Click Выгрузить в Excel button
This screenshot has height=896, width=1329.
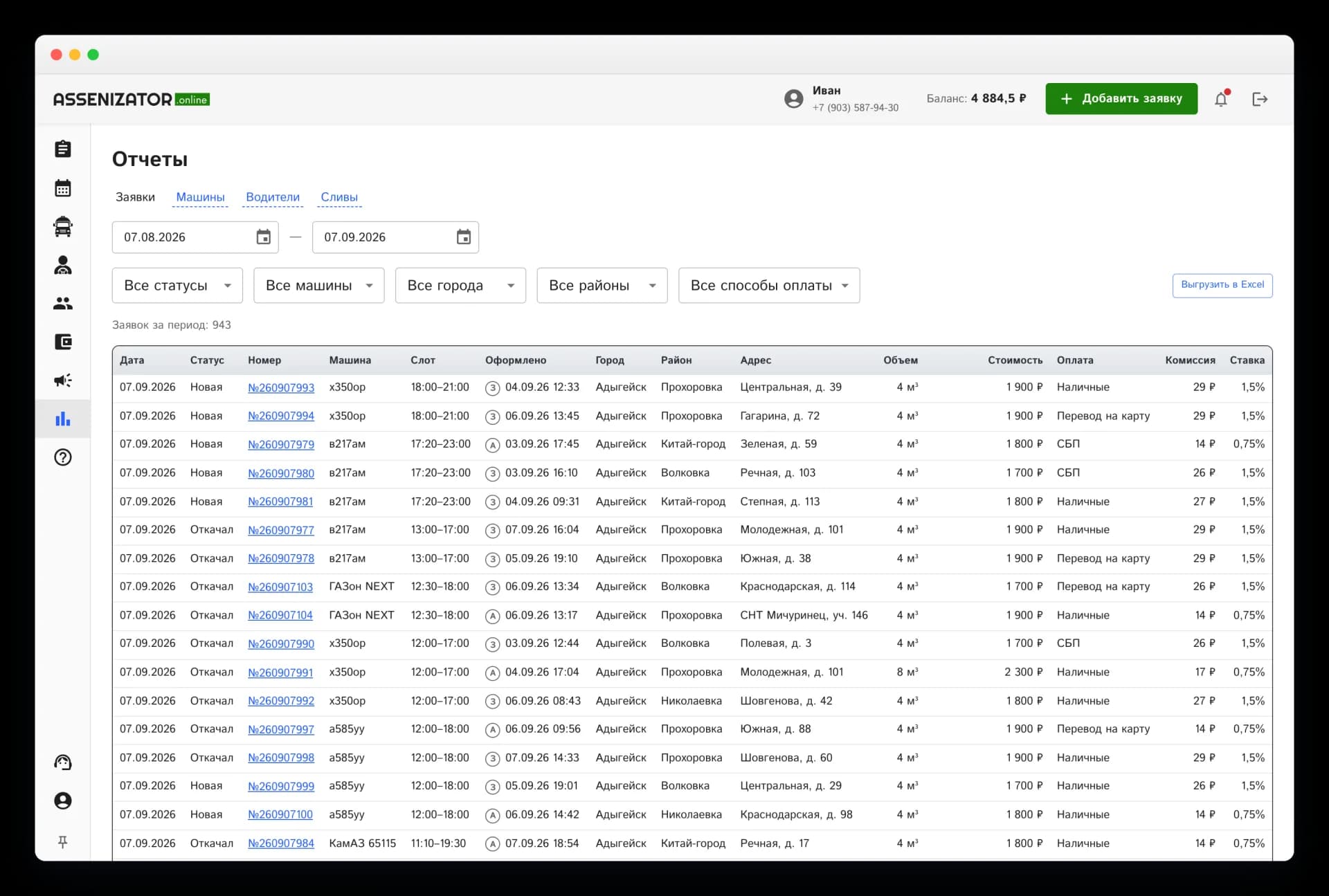coord(1222,285)
